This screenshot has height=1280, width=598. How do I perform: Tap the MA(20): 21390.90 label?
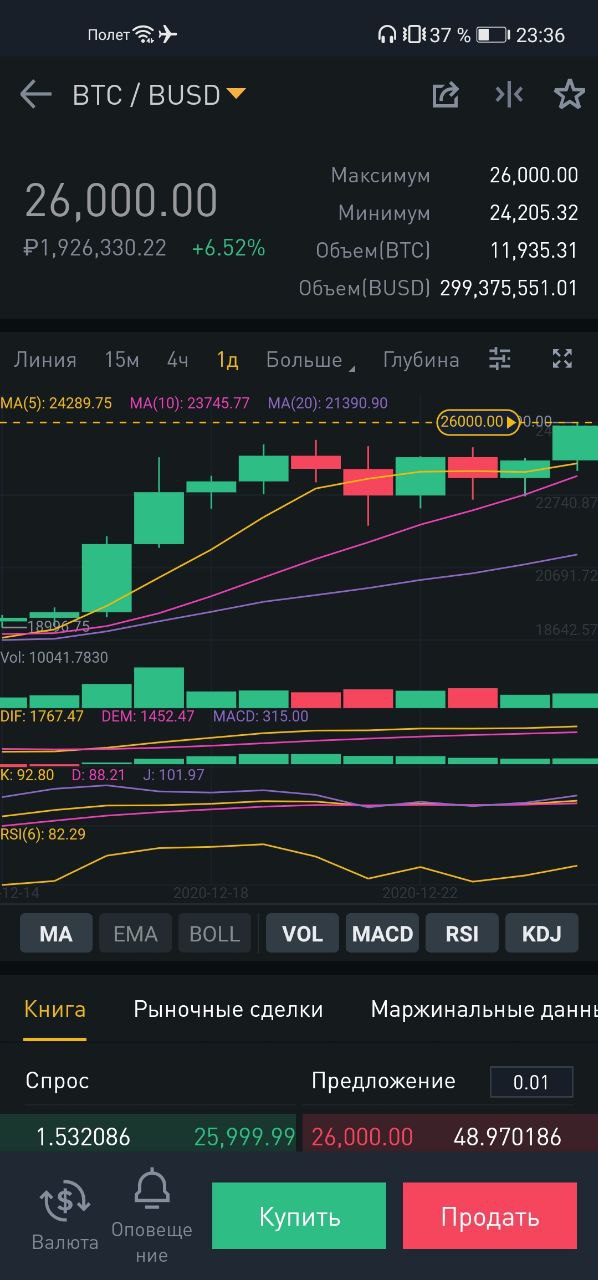click(x=328, y=403)
